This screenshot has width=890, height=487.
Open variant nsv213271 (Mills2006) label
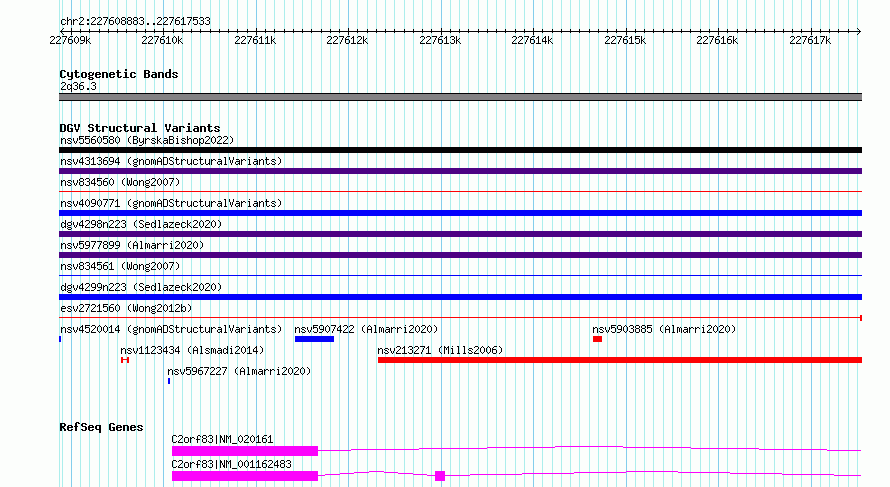point(440,350)
